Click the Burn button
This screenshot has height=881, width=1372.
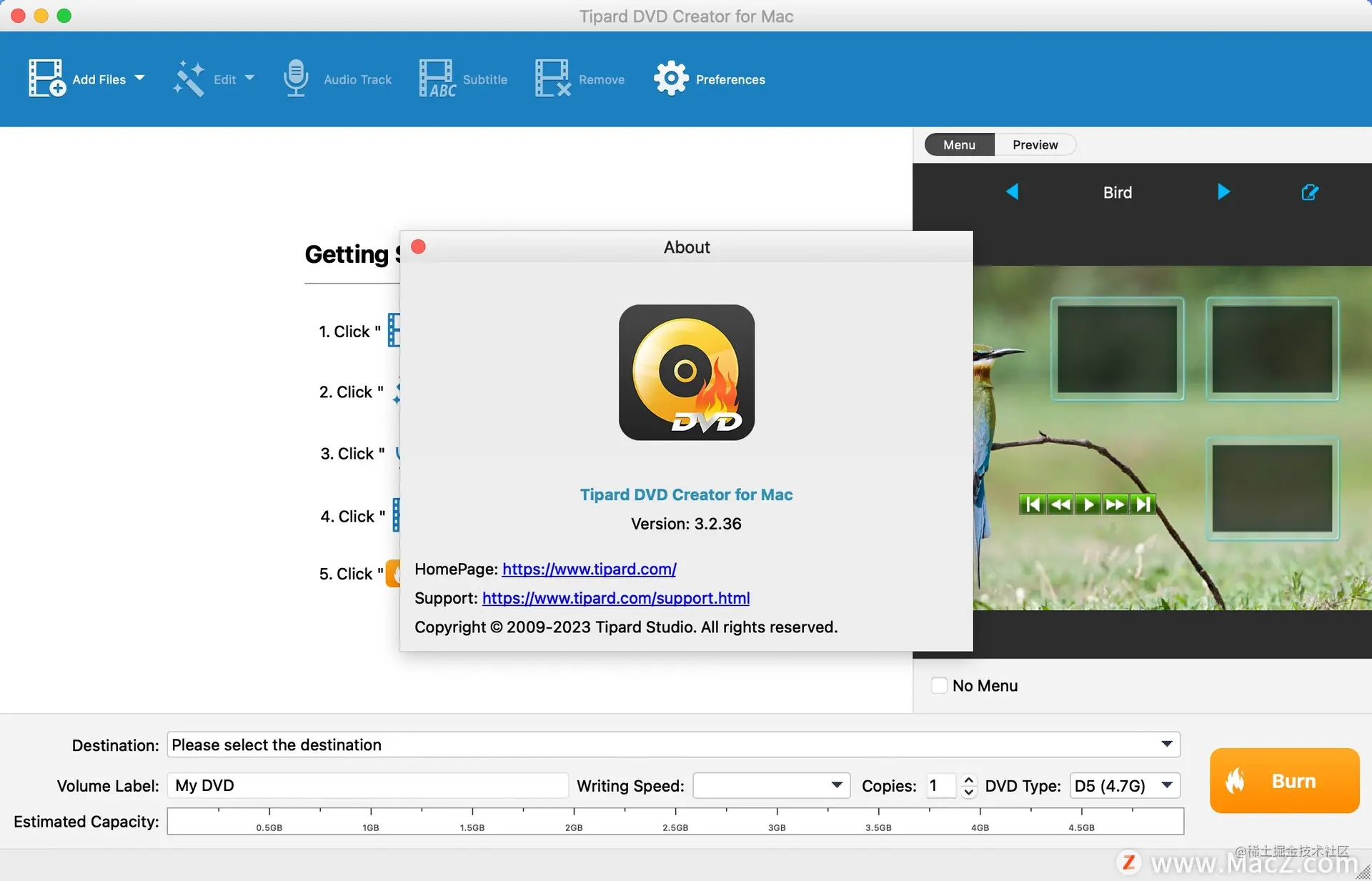coord(1283,780)
